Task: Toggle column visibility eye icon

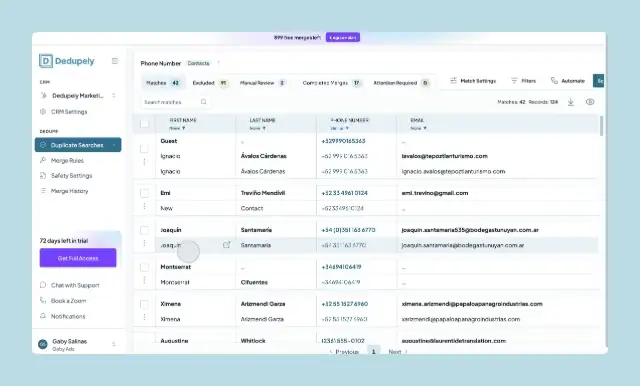Action: 590,102
